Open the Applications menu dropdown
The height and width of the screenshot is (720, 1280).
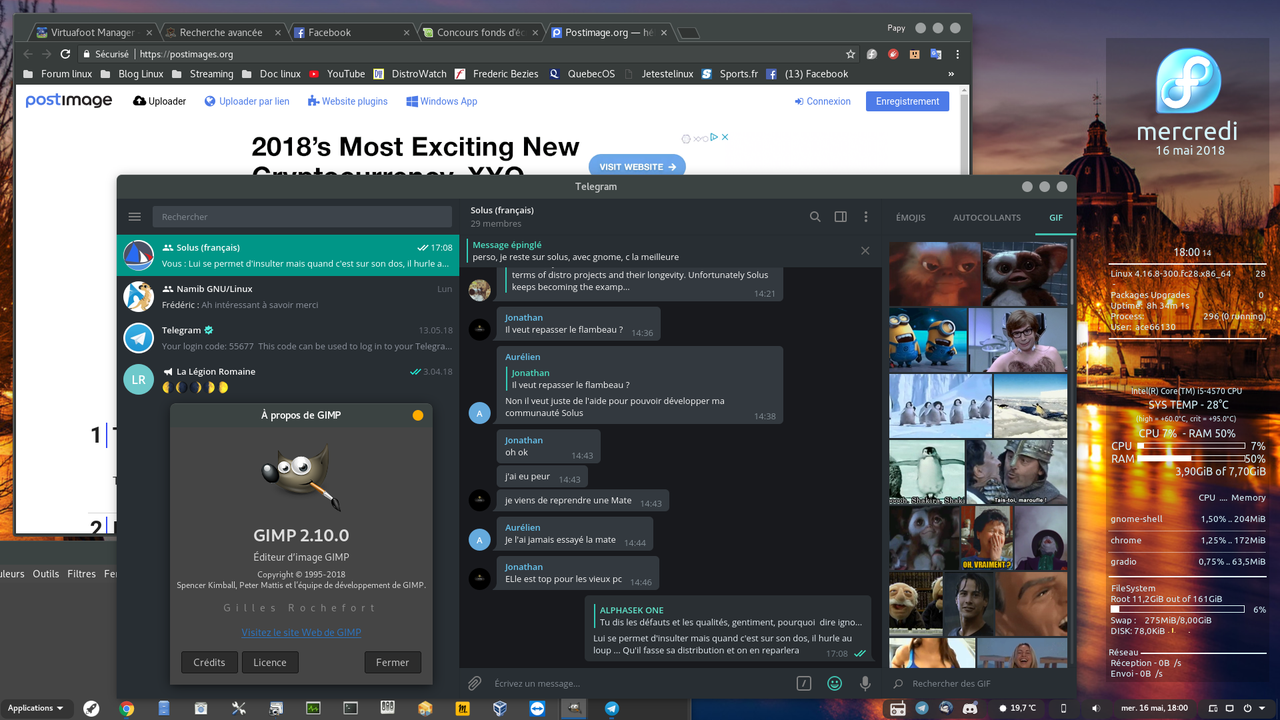[35, 708]
